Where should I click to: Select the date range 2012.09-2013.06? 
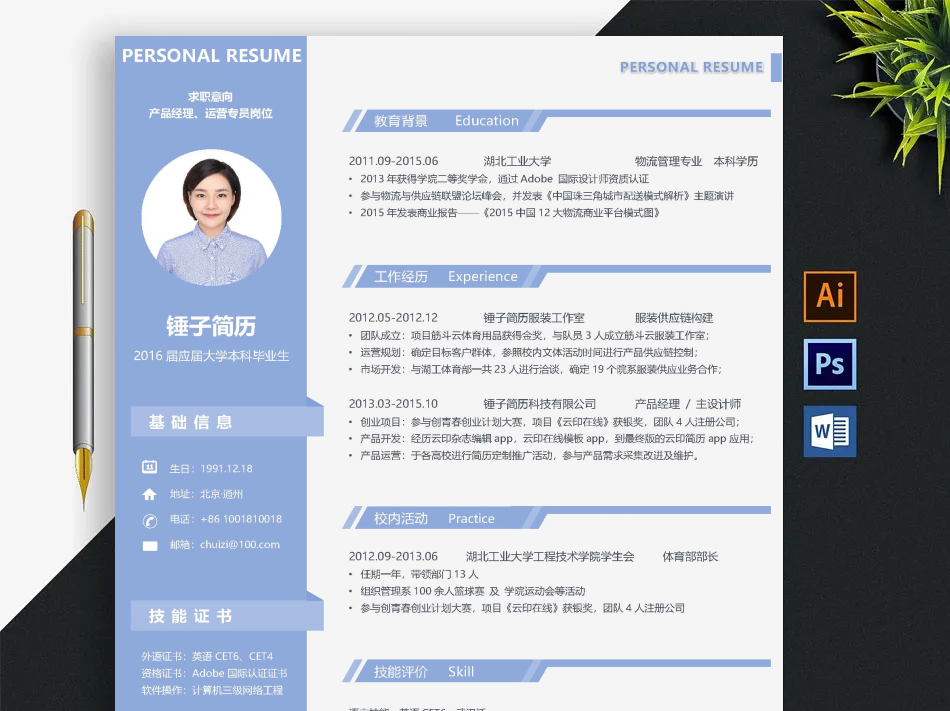click(x=393, y=557)
